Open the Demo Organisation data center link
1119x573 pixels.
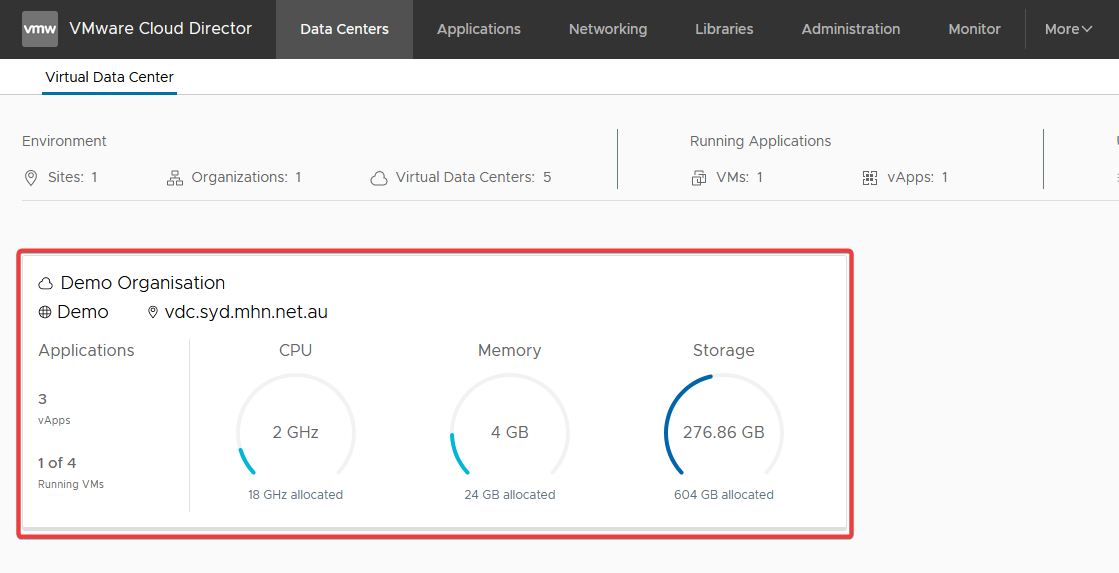pos(142,283)
